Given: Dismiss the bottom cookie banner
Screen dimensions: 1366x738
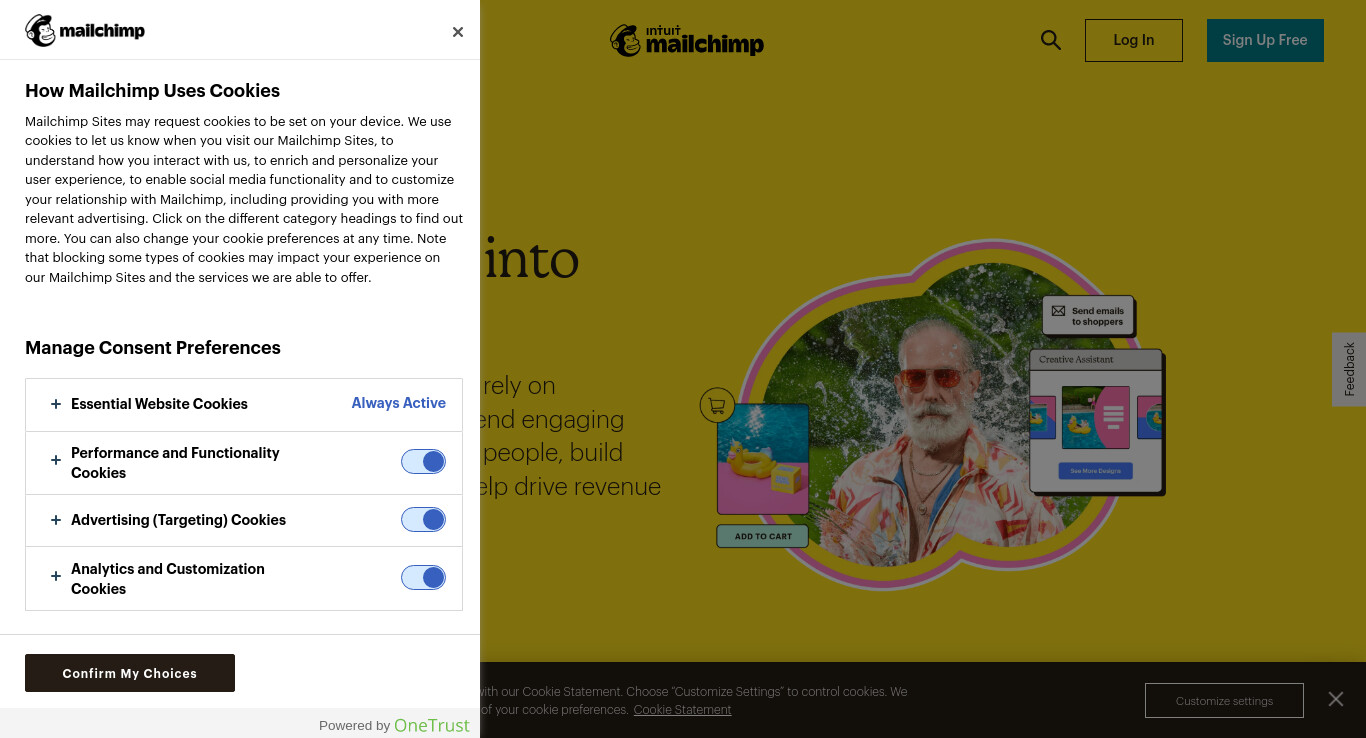Looking at the screenshot, I should tap(1336, 699).
